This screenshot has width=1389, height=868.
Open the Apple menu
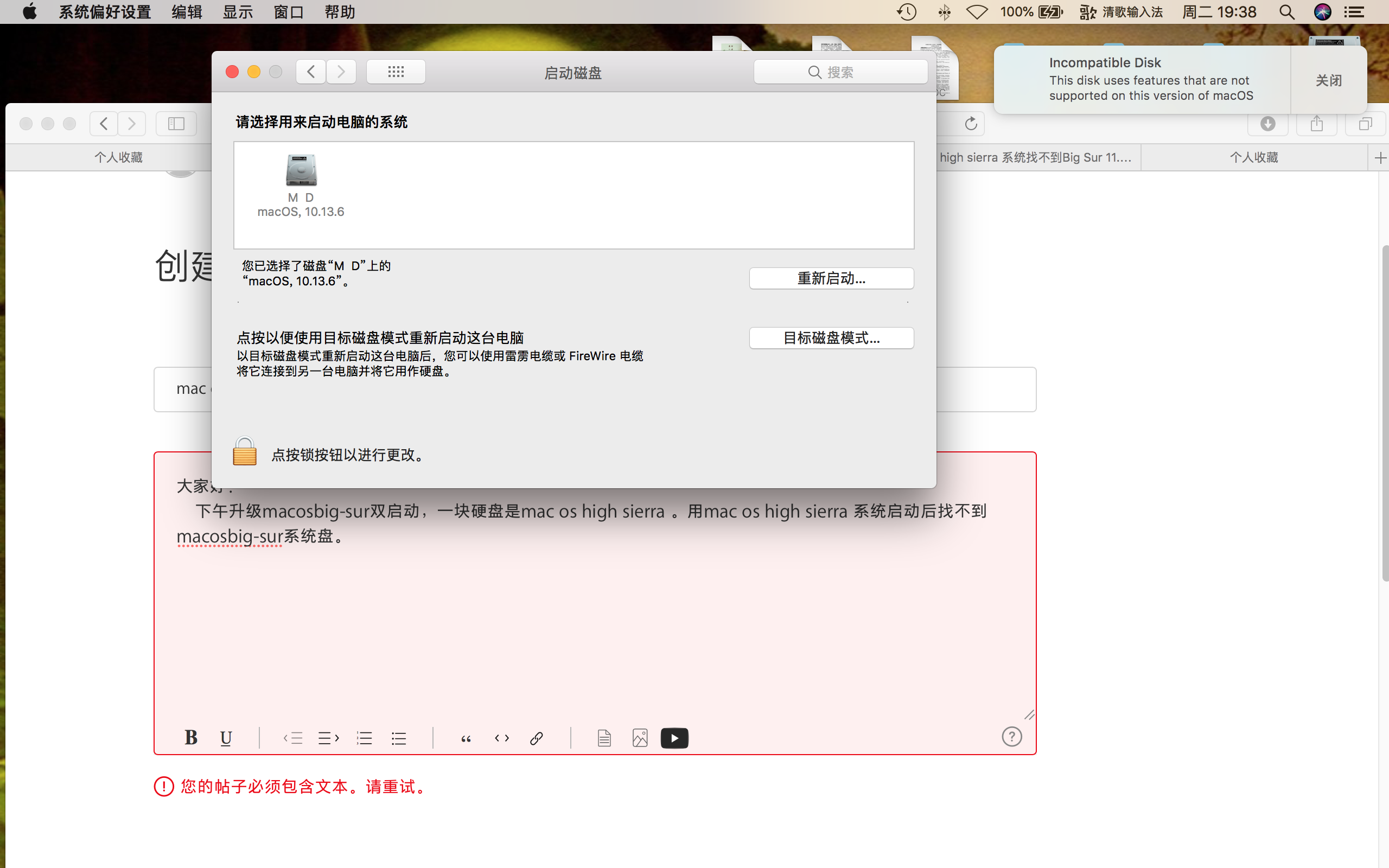coord(29,11)
